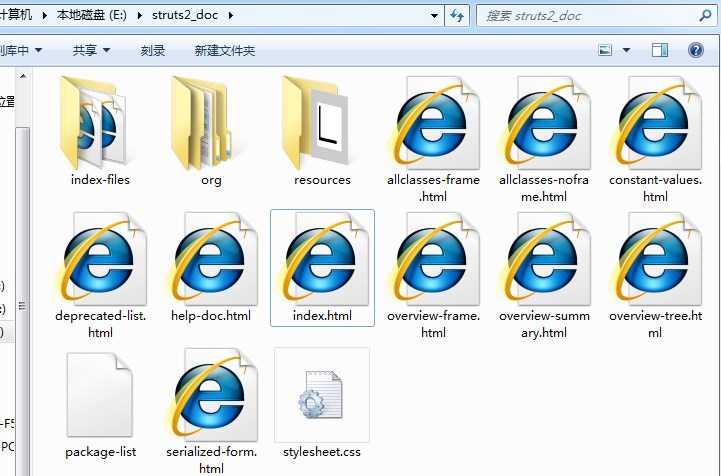This screenshot has width=721, height=476.
Task: Click the 新建文件夹 button
Action: click(224, 50)
